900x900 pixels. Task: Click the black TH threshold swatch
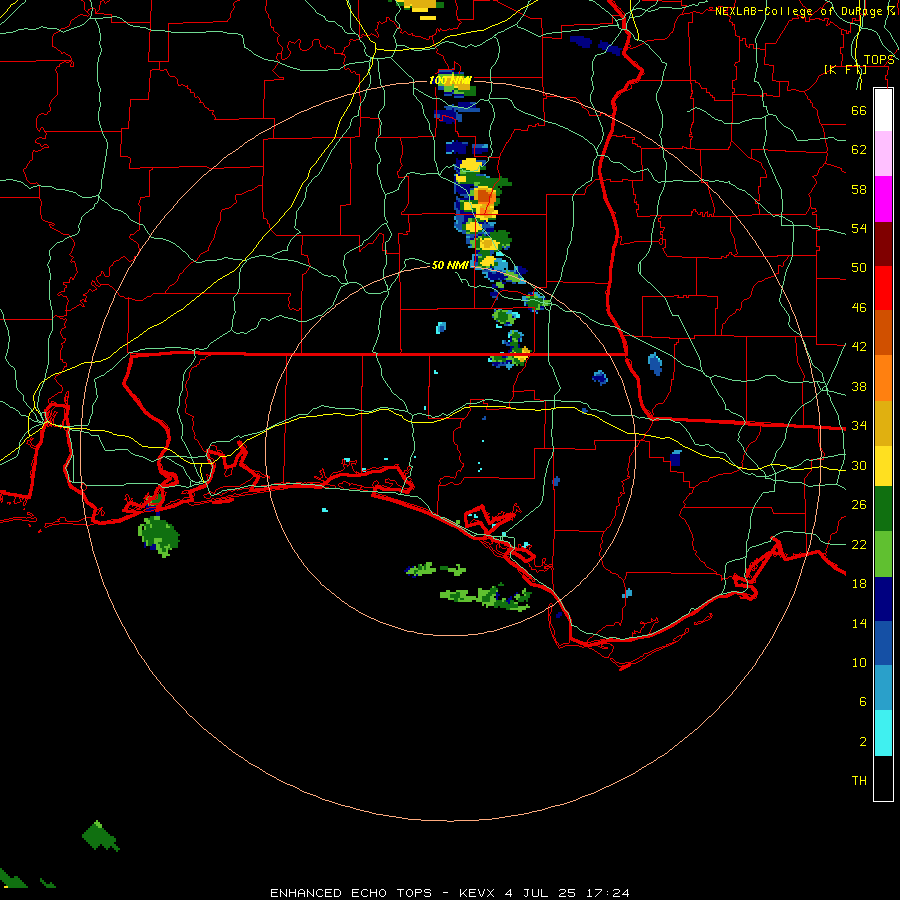click(883, 778)
